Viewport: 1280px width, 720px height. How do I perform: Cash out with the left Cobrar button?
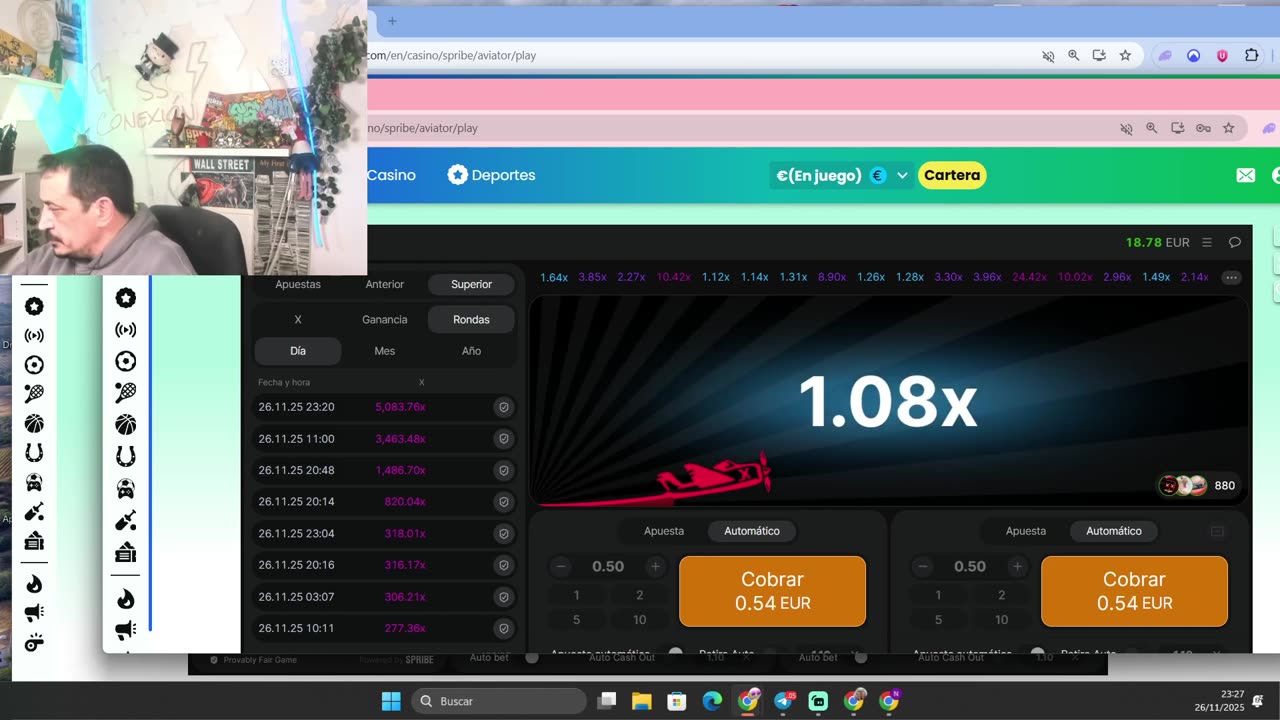pyautogui.click(x=772, y=591)
